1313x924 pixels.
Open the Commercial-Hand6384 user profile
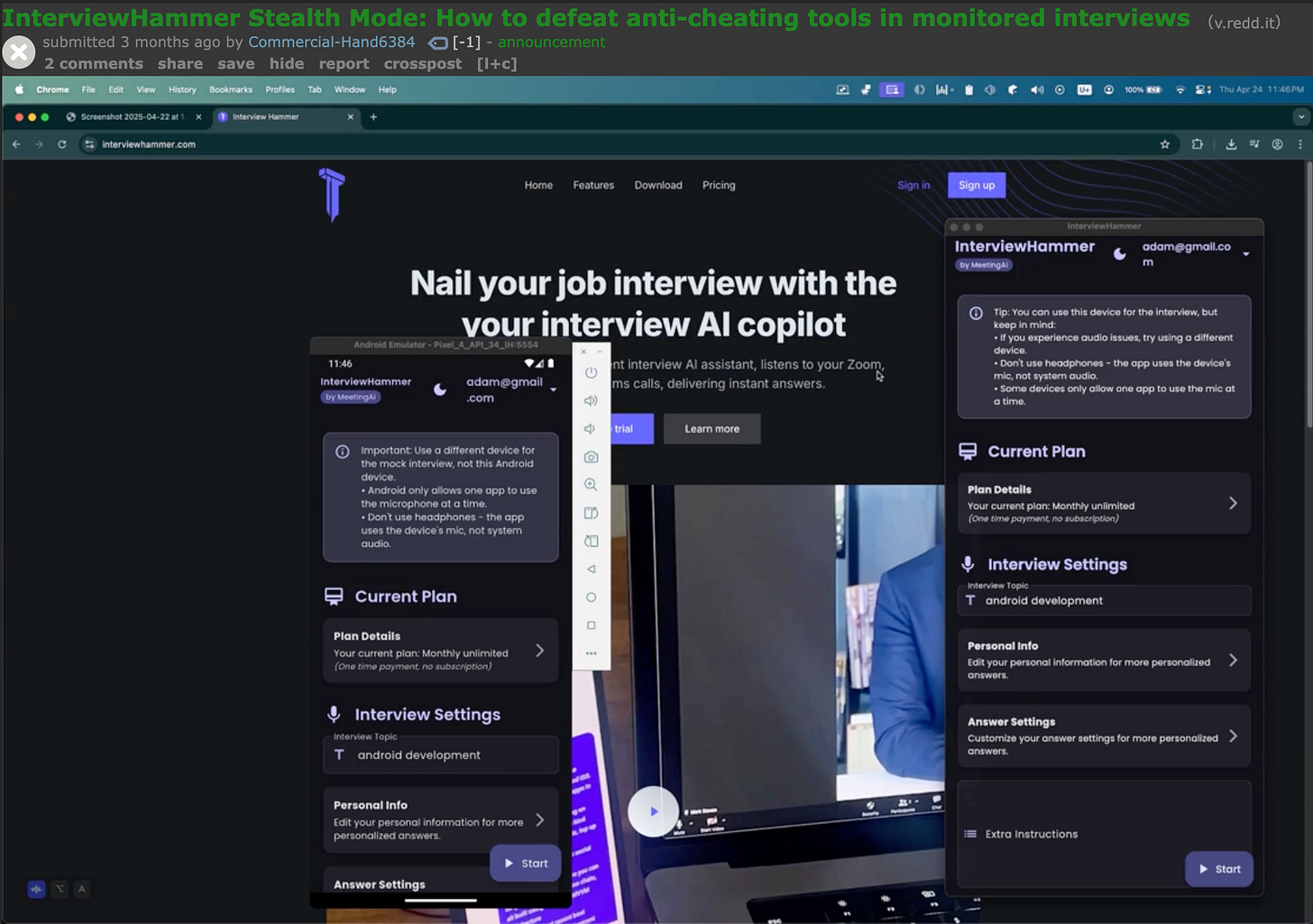coord(332,42)
